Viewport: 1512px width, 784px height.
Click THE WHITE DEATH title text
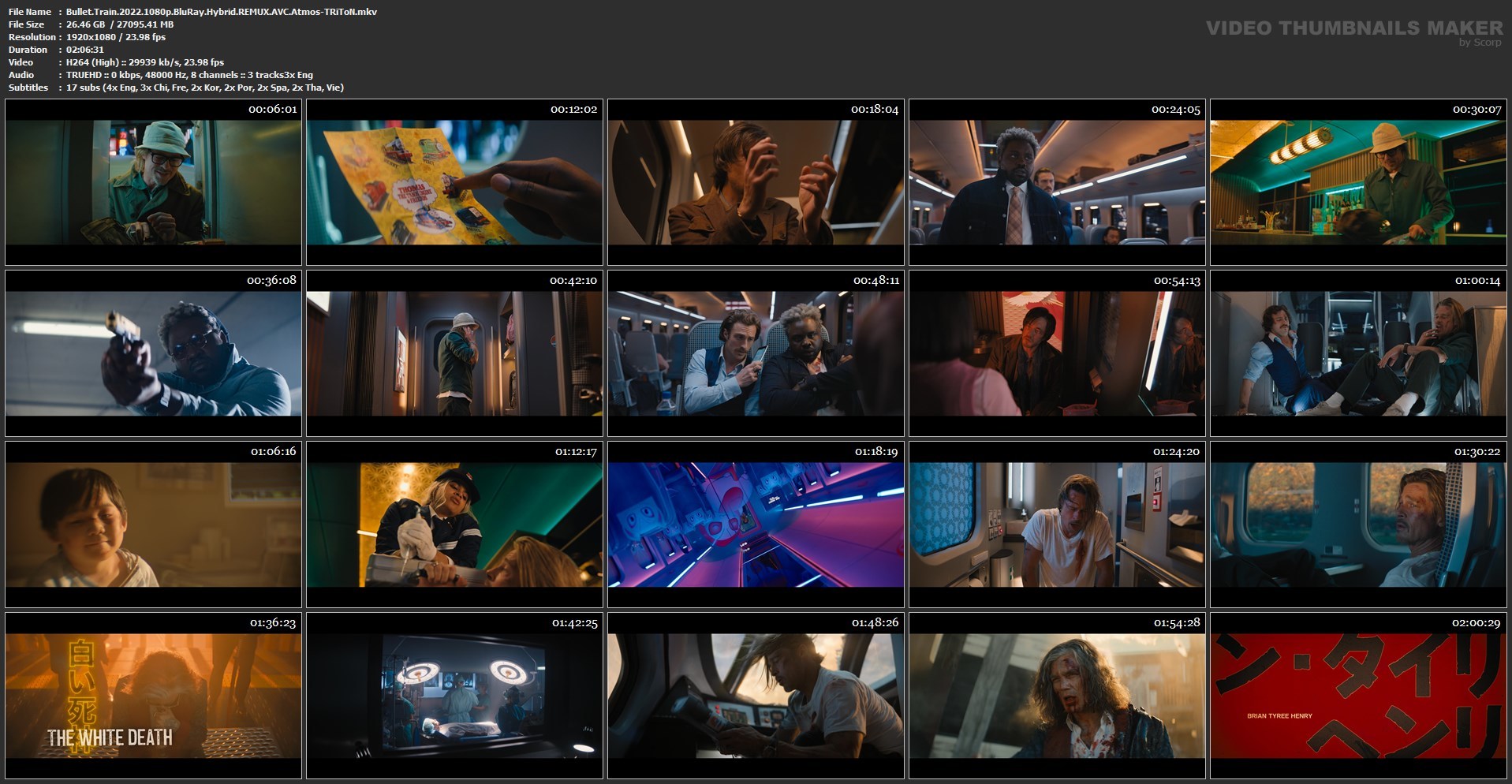110,738
